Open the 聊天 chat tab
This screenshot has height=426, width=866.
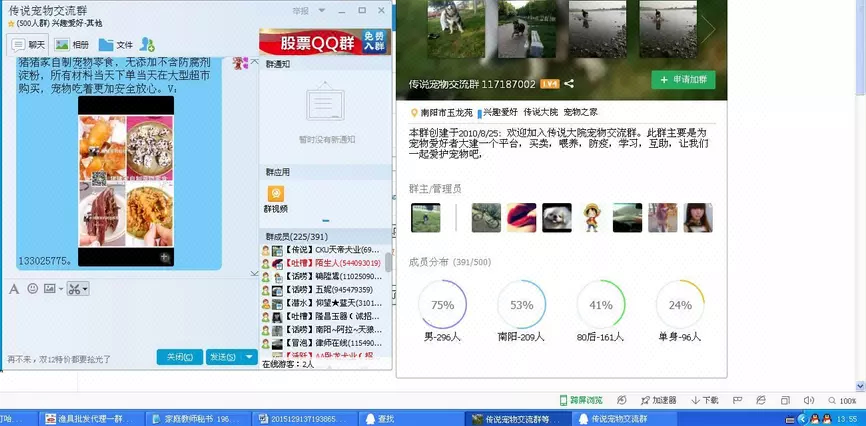click(x=29, y=45)
